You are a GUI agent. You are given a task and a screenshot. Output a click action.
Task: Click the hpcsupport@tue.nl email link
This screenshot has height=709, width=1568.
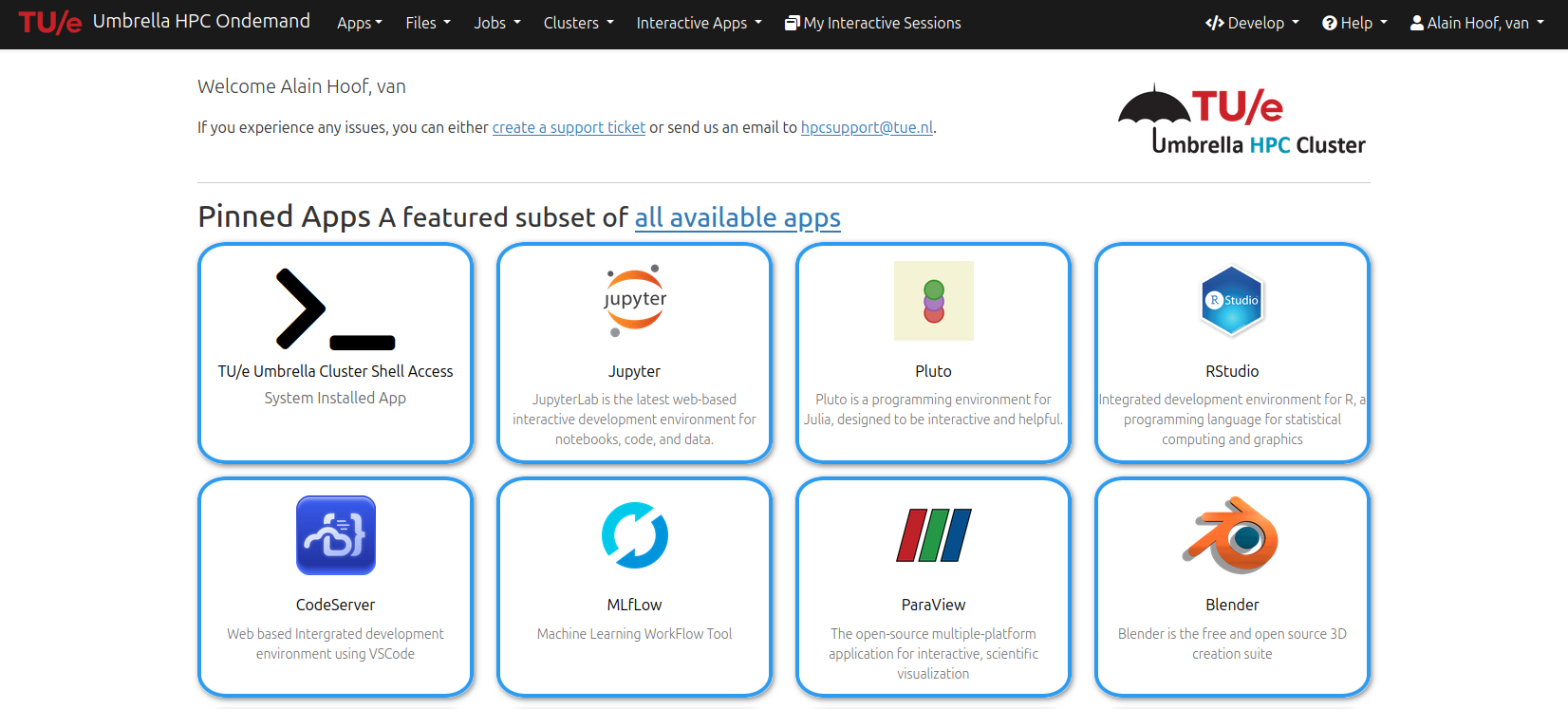(x=867, y=127)
